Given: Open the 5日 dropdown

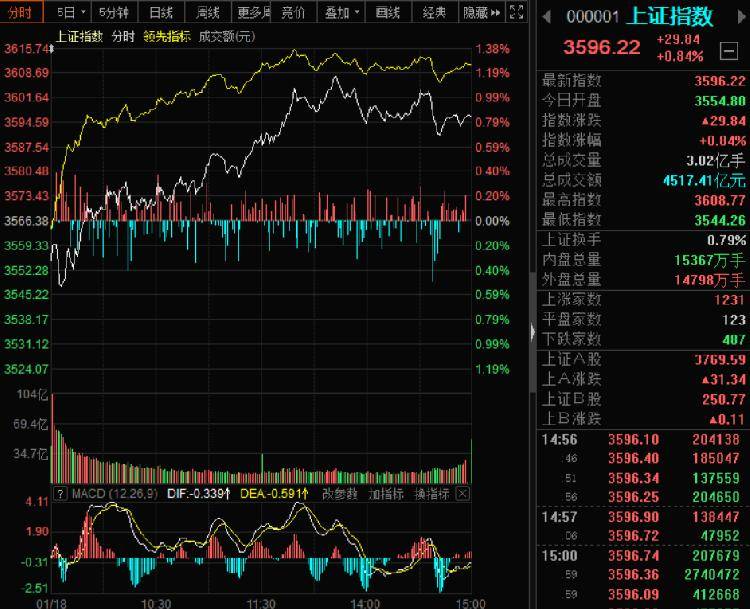Looking at the screenshot, I should [x=71, y=12].
